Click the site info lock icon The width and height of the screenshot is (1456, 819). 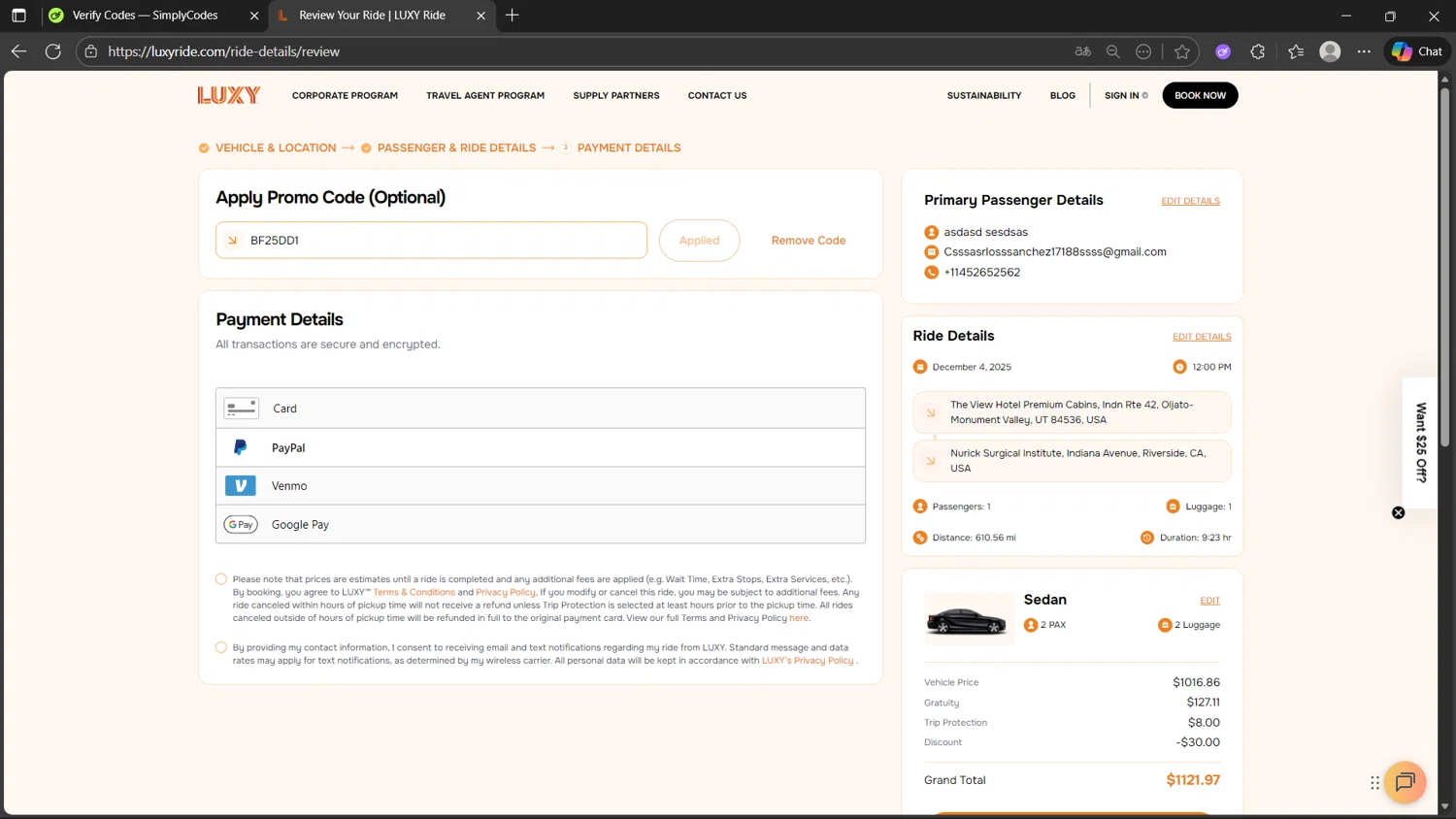[91, 51]
